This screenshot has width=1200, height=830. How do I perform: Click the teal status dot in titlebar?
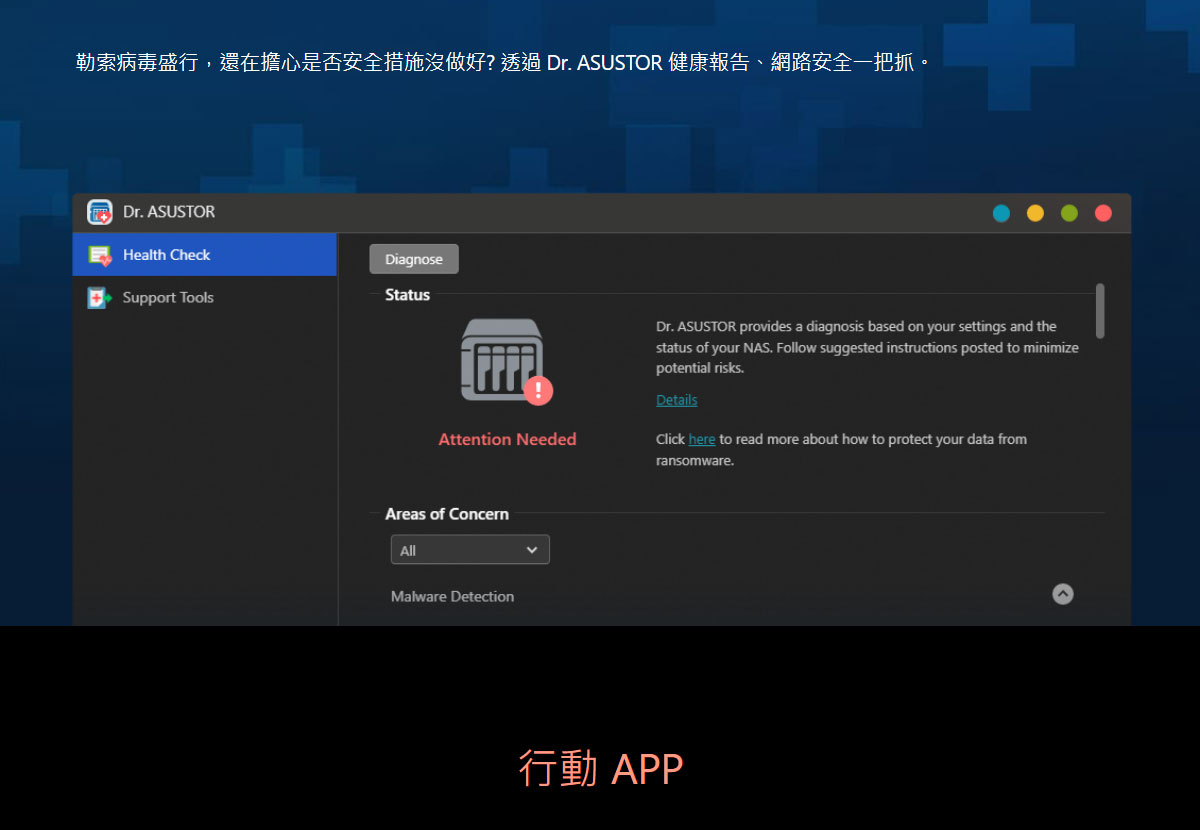[1001, 212]
